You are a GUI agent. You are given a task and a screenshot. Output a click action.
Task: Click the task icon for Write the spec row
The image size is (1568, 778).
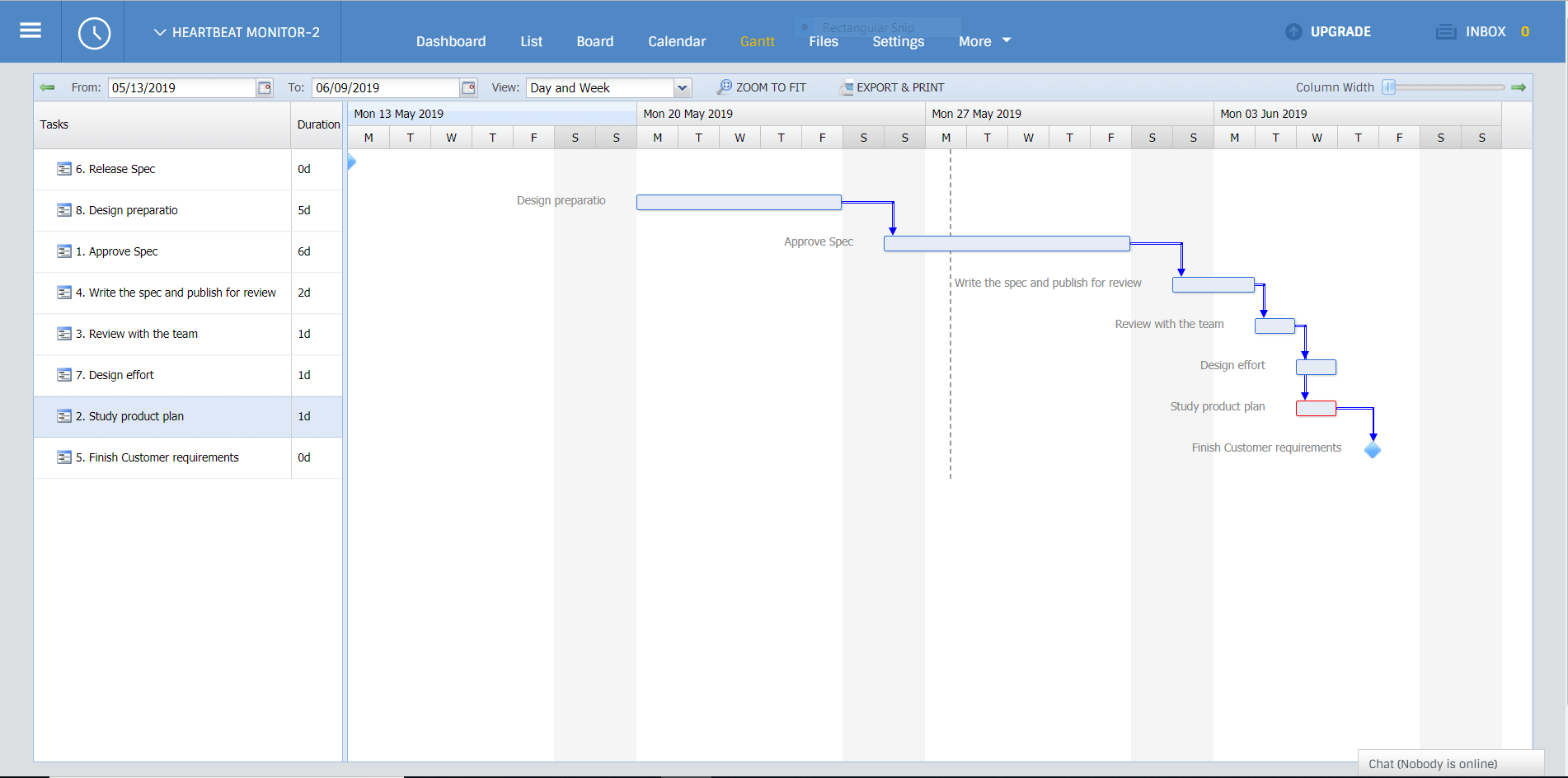click(64, 293)
